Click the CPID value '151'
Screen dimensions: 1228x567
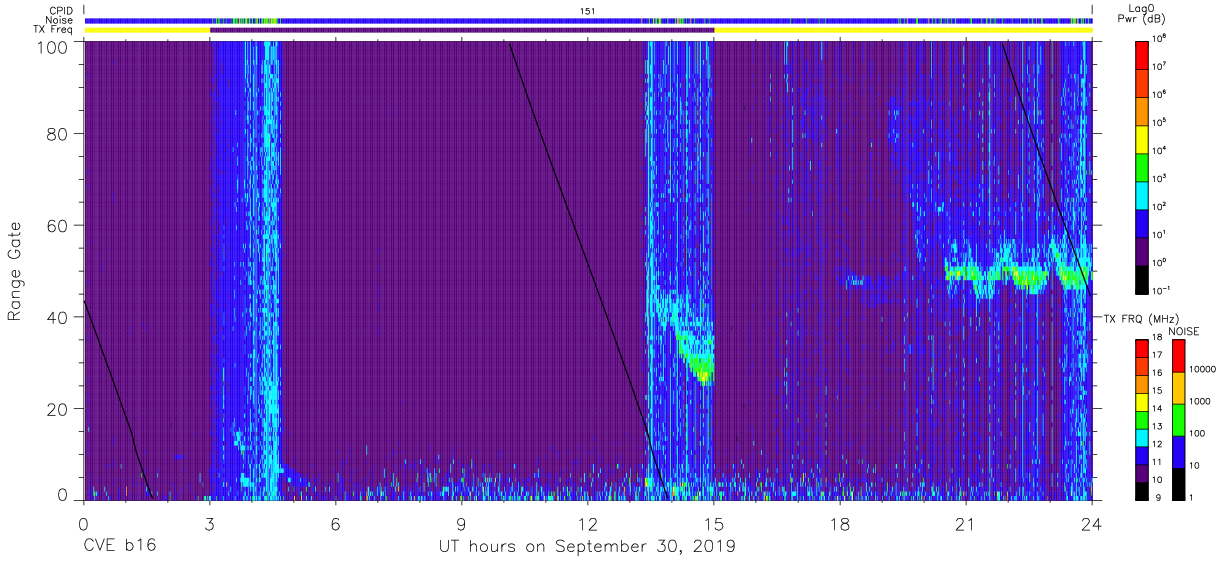[588, 10]
